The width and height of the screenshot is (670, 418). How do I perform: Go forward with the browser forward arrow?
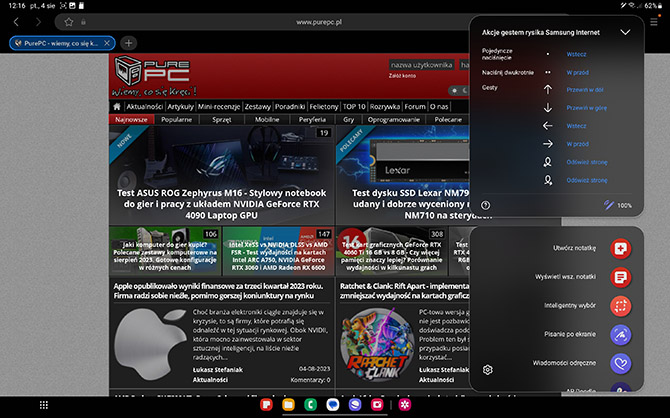click(38, 22)
